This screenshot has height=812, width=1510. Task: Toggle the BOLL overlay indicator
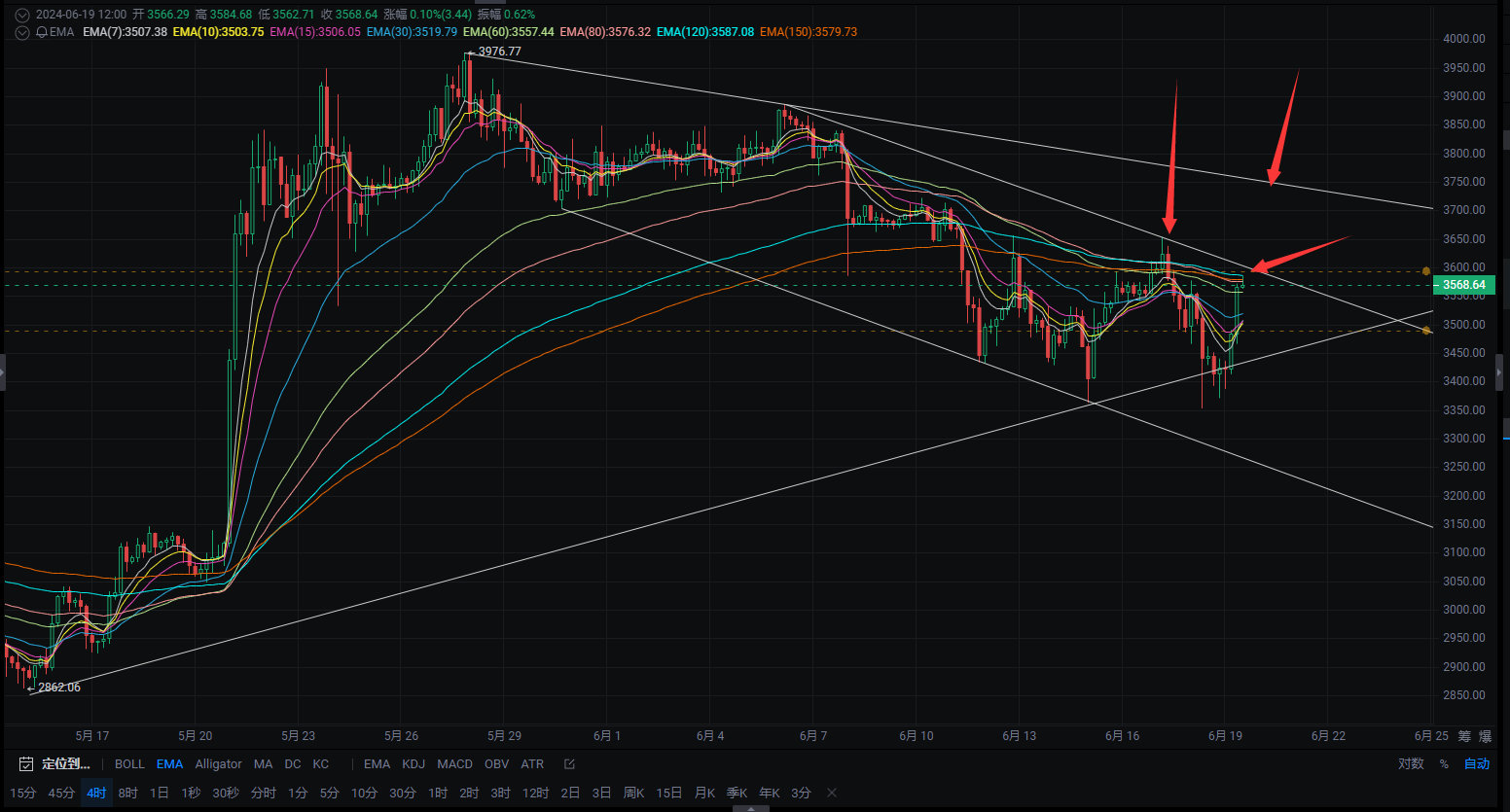pos(129,764)
